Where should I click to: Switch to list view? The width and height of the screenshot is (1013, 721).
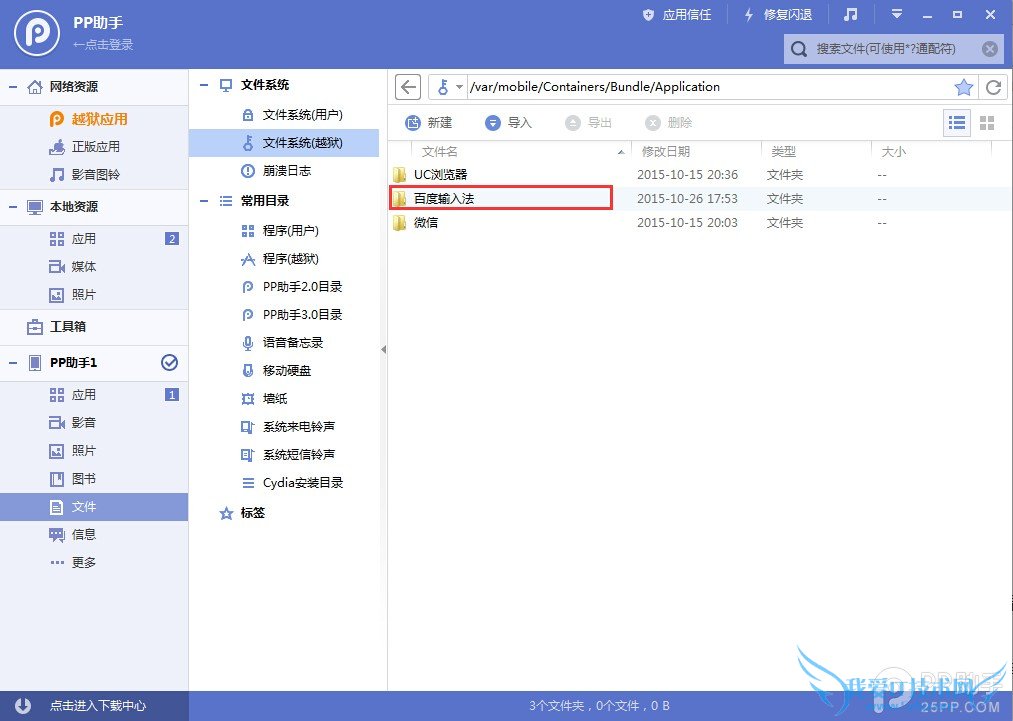pyautogui.click(x=957, y=123)
